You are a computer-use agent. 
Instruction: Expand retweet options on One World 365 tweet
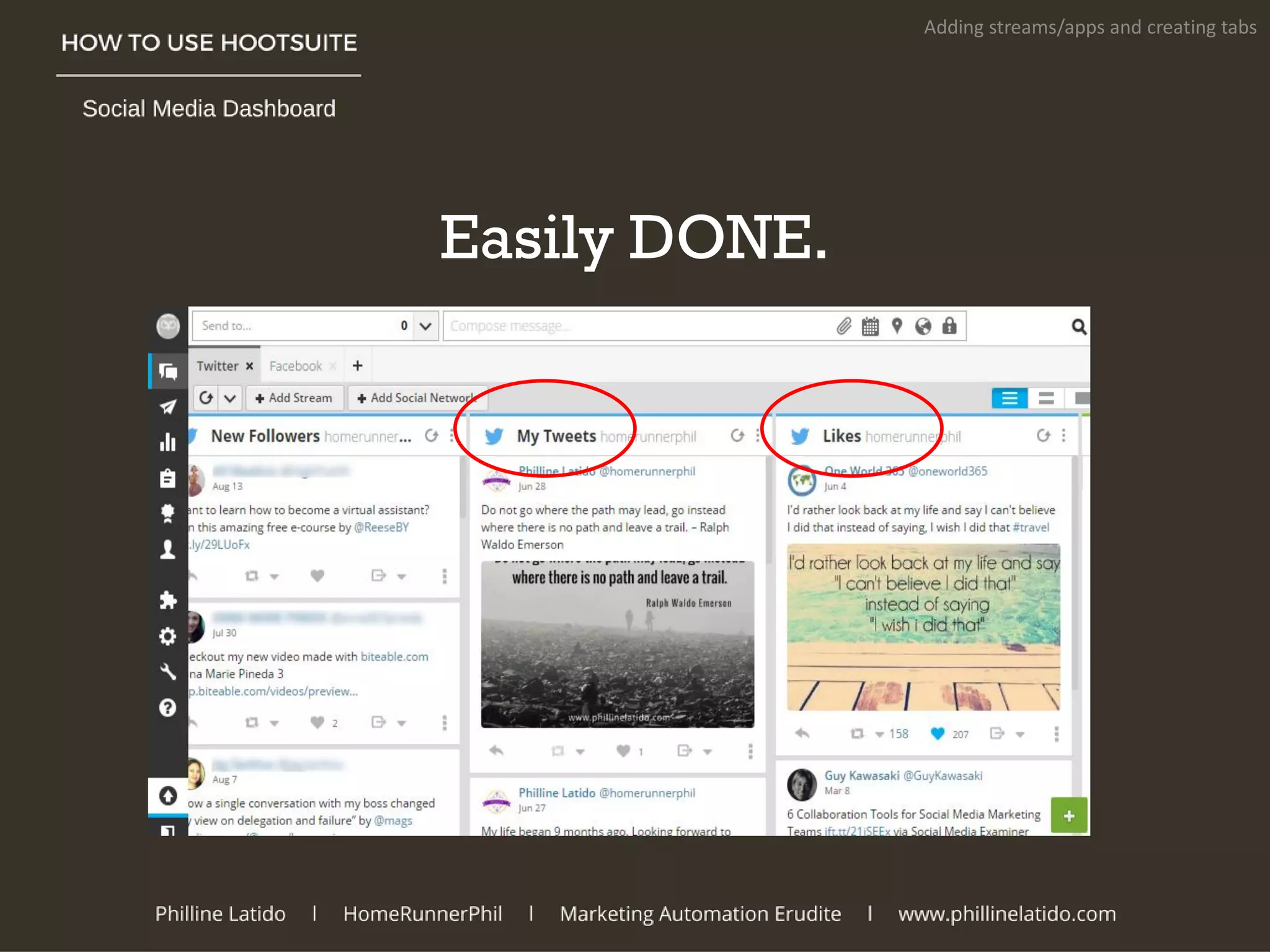click(879, 734)
